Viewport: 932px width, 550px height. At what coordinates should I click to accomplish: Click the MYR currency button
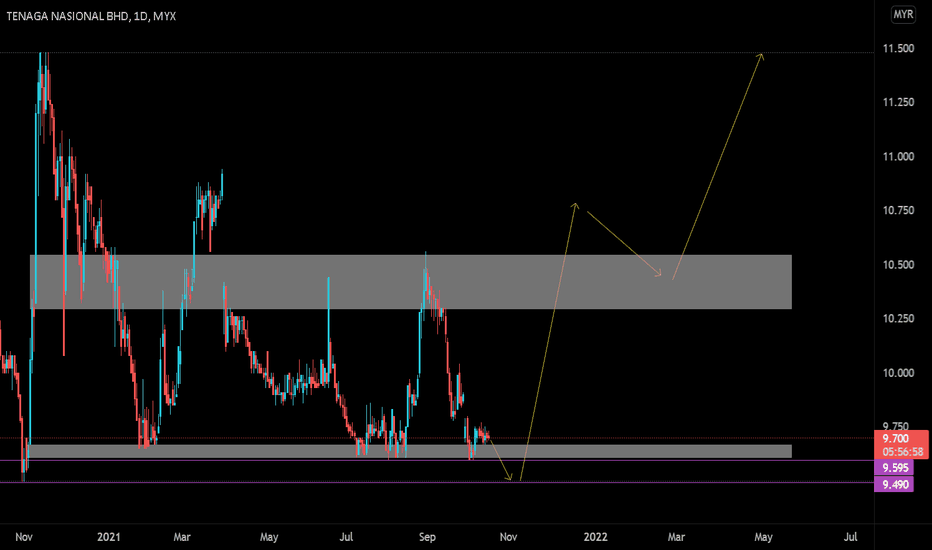tap(903, 14)
